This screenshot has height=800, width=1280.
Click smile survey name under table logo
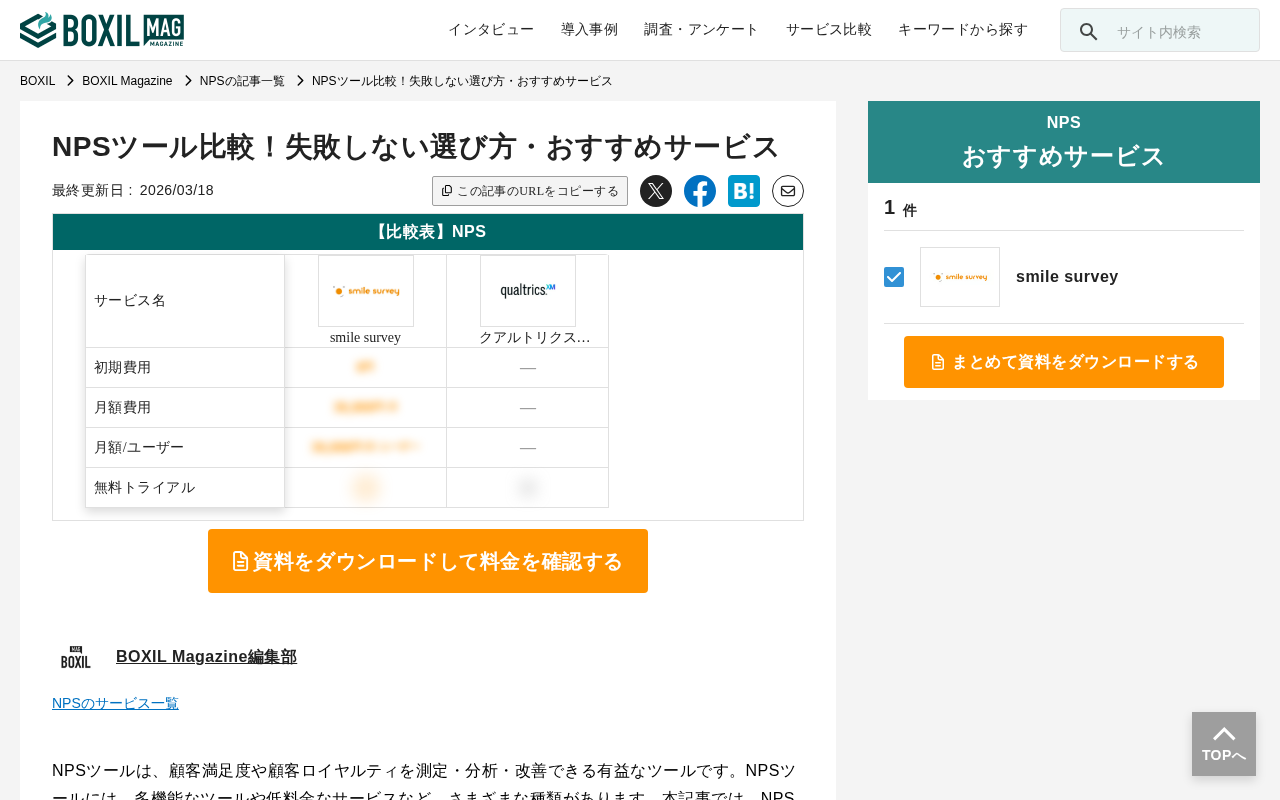pyautogui.click(x=365, y=338)
